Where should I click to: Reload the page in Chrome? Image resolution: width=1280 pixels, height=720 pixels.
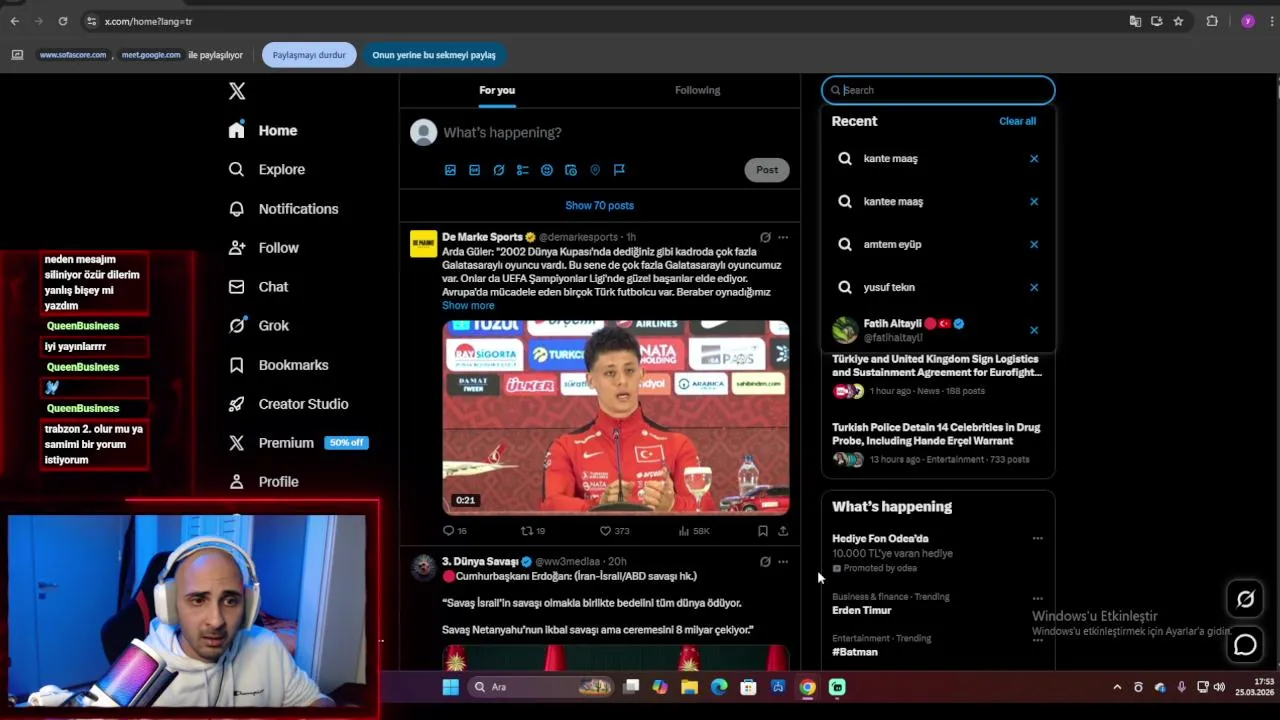pyautogui.click(x=63, y=21)
